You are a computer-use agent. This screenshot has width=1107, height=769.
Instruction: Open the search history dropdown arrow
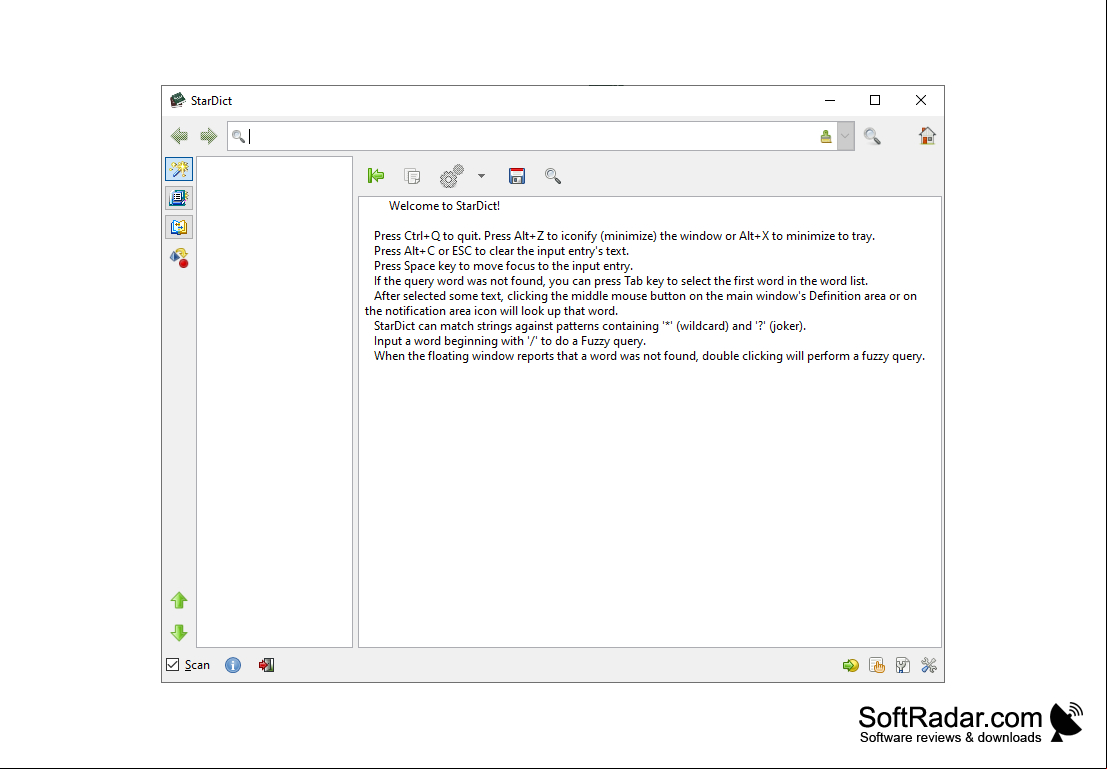[845, 136]
